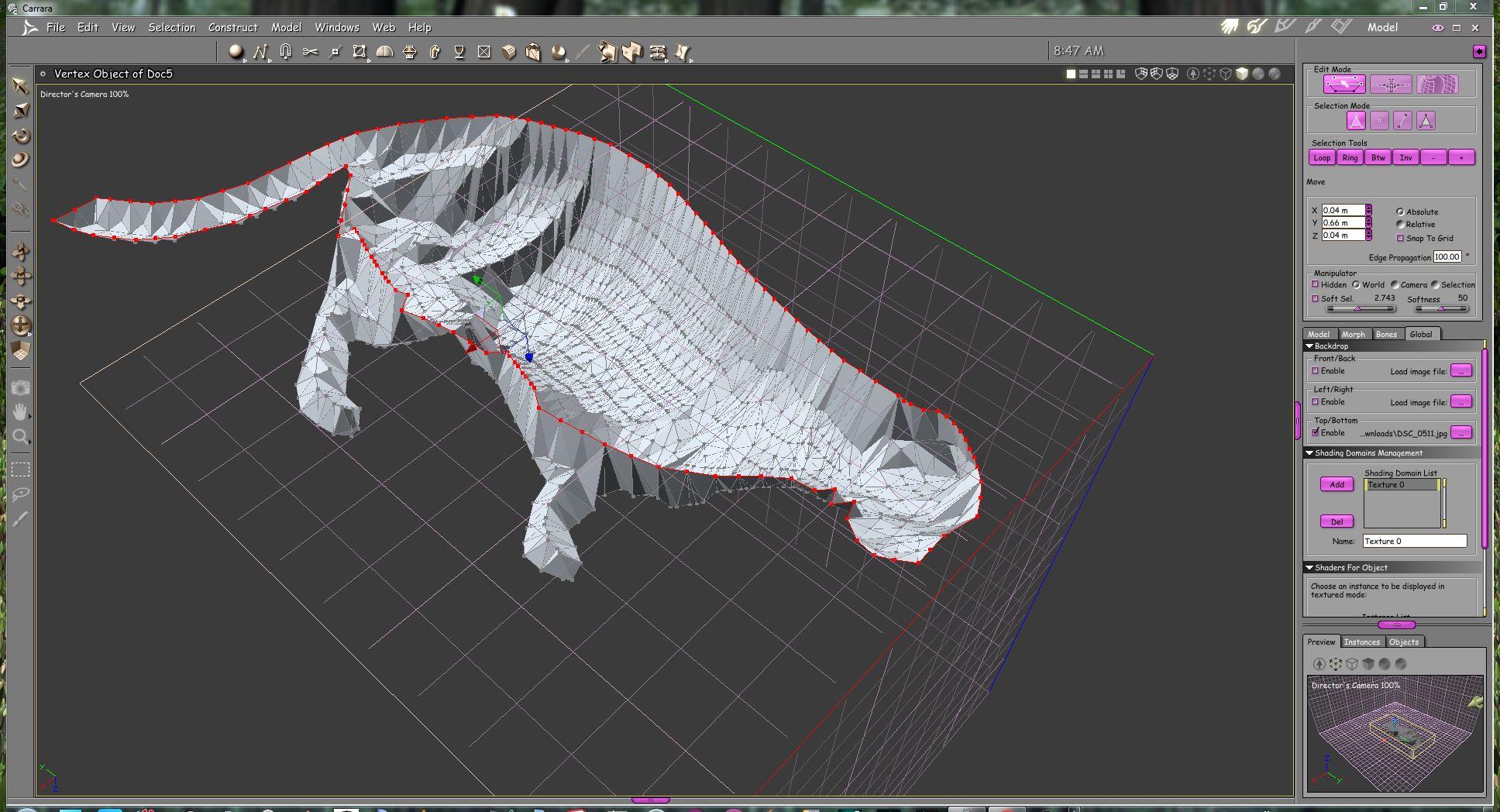1500x812 pixels.
Task: Enable the Snap To Grid checkbox
Action: (x=1400, y=238)
